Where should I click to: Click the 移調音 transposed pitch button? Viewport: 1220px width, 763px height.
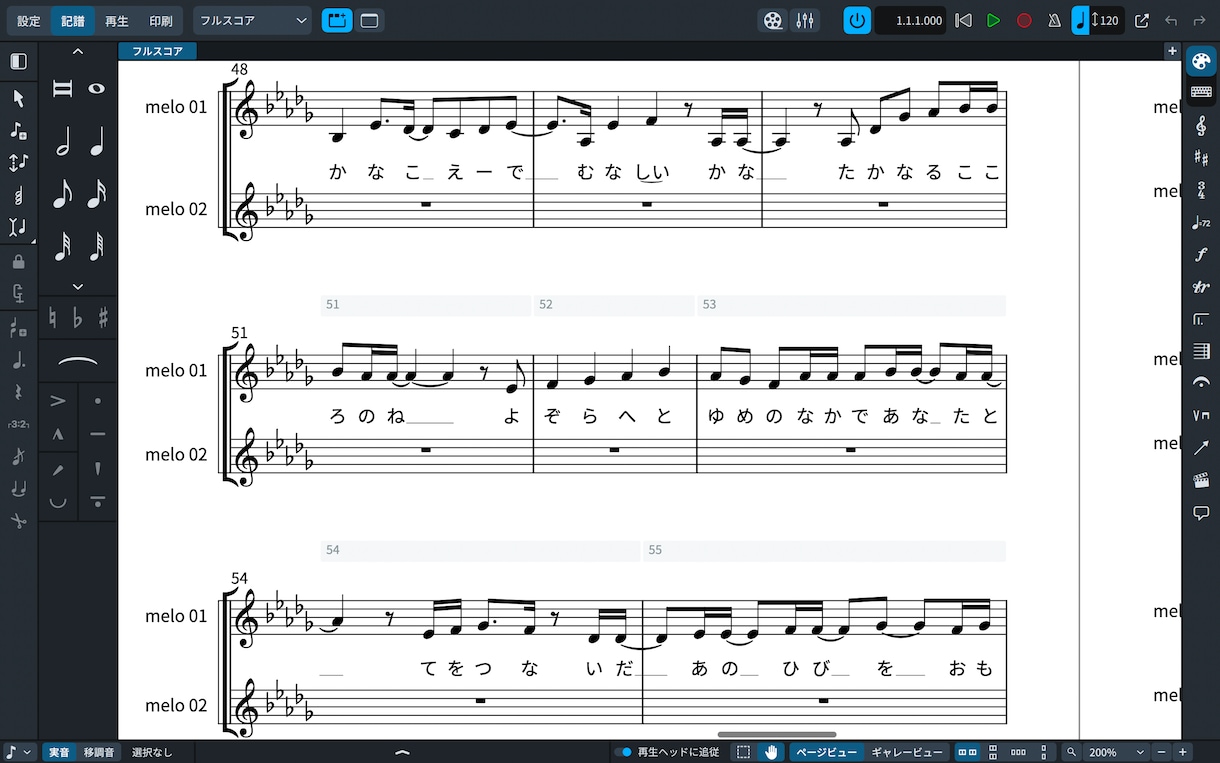pos(98,752)
